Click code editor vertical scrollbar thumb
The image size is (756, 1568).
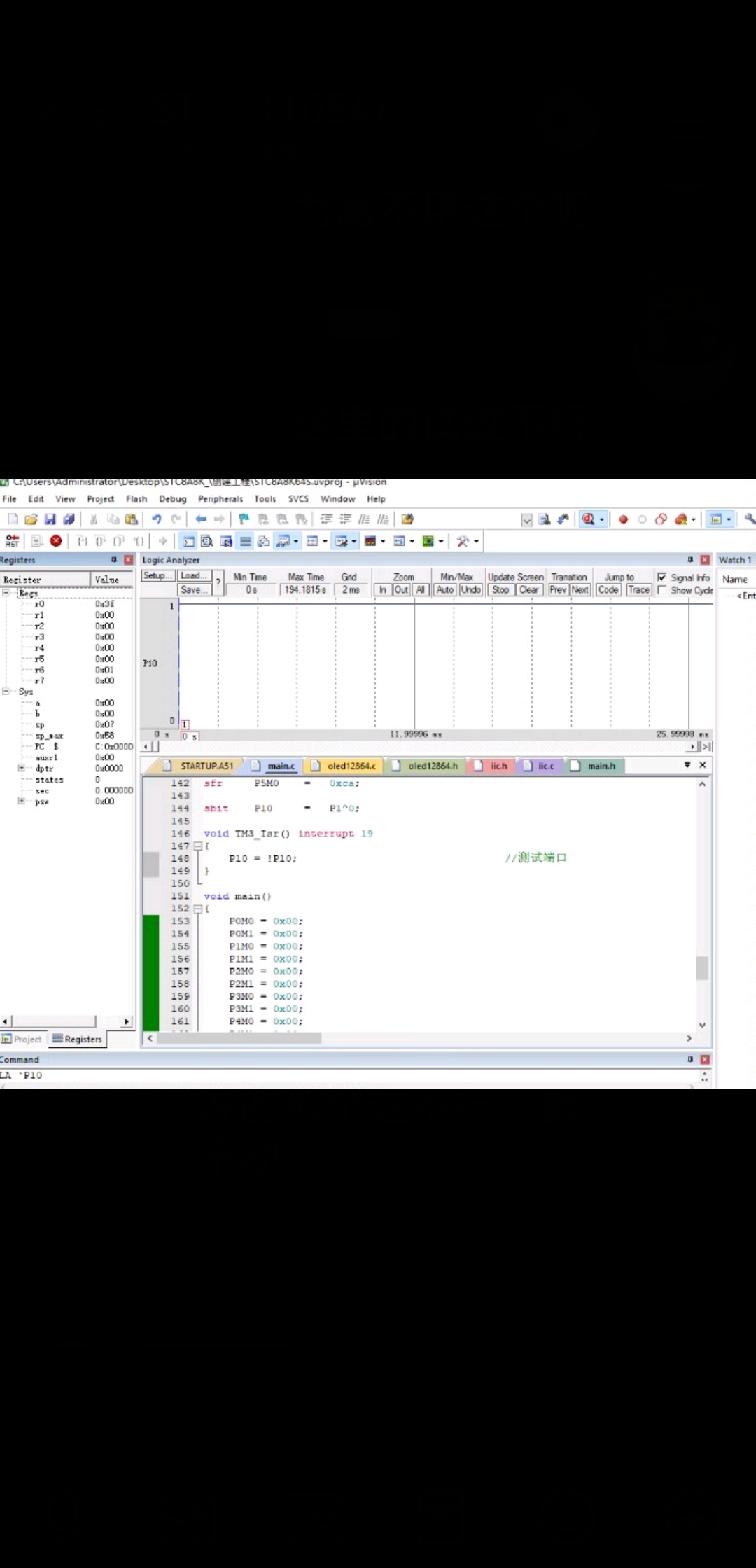[702, 968]
